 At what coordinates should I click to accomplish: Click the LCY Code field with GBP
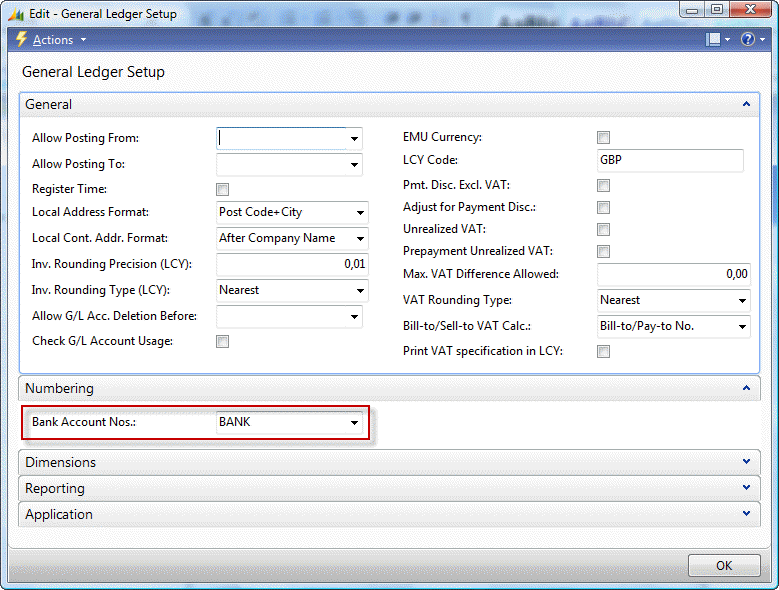tap(670, 160)
